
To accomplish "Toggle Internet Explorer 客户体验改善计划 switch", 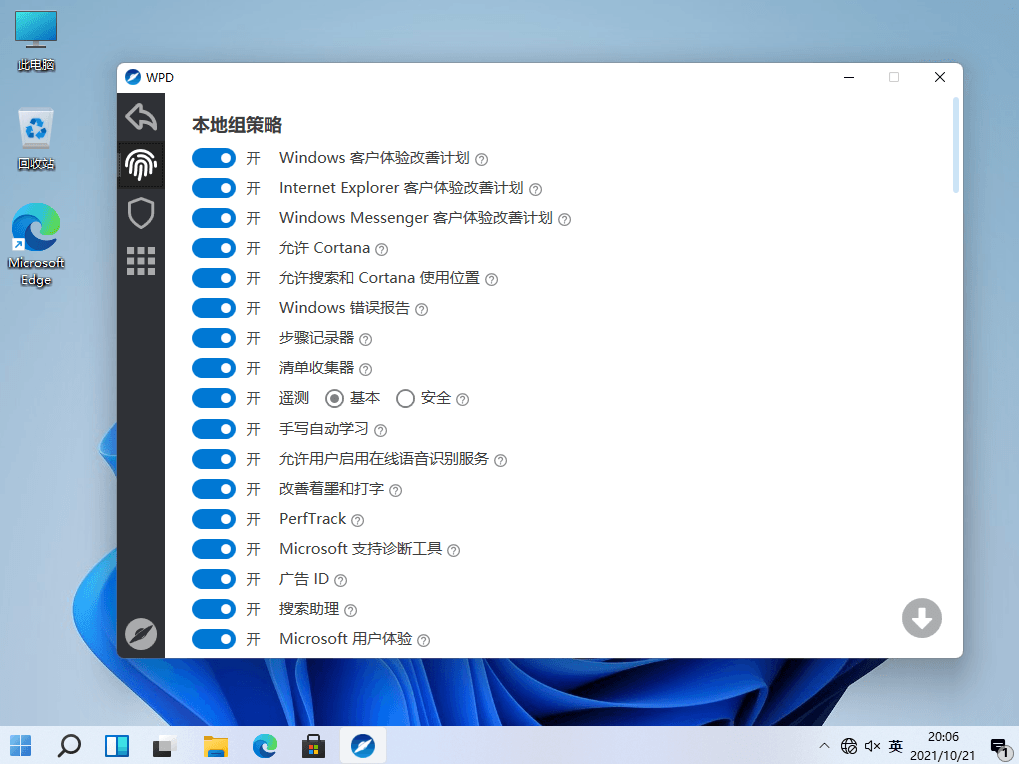I will [x=214, y=188].
